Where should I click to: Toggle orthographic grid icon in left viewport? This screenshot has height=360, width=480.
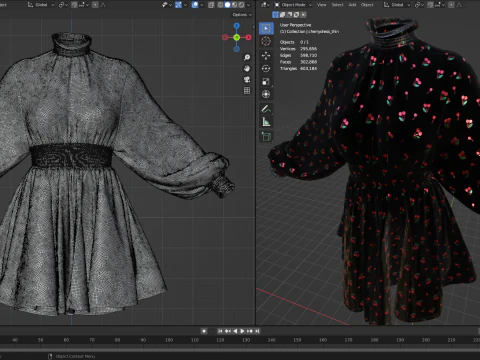pyautogui.click(x=247, y=90)
